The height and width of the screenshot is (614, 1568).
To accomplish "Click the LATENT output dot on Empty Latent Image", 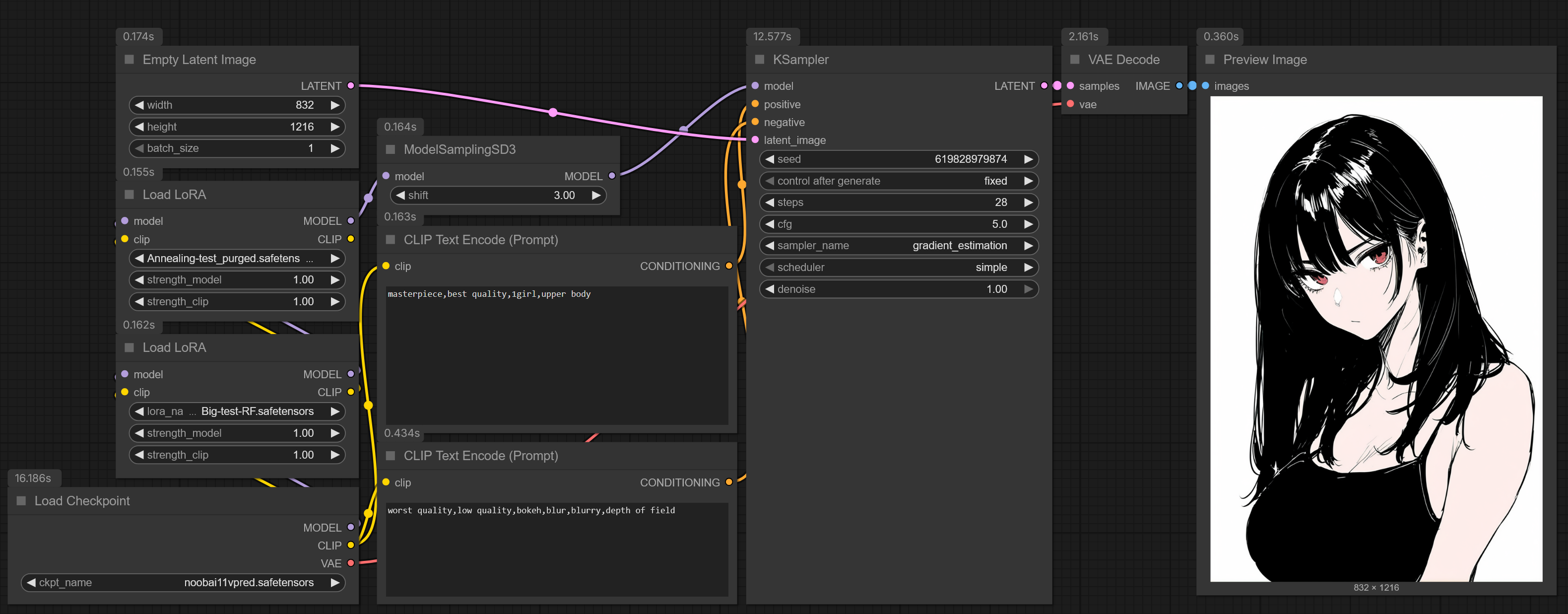I will [x=351, y=86].
